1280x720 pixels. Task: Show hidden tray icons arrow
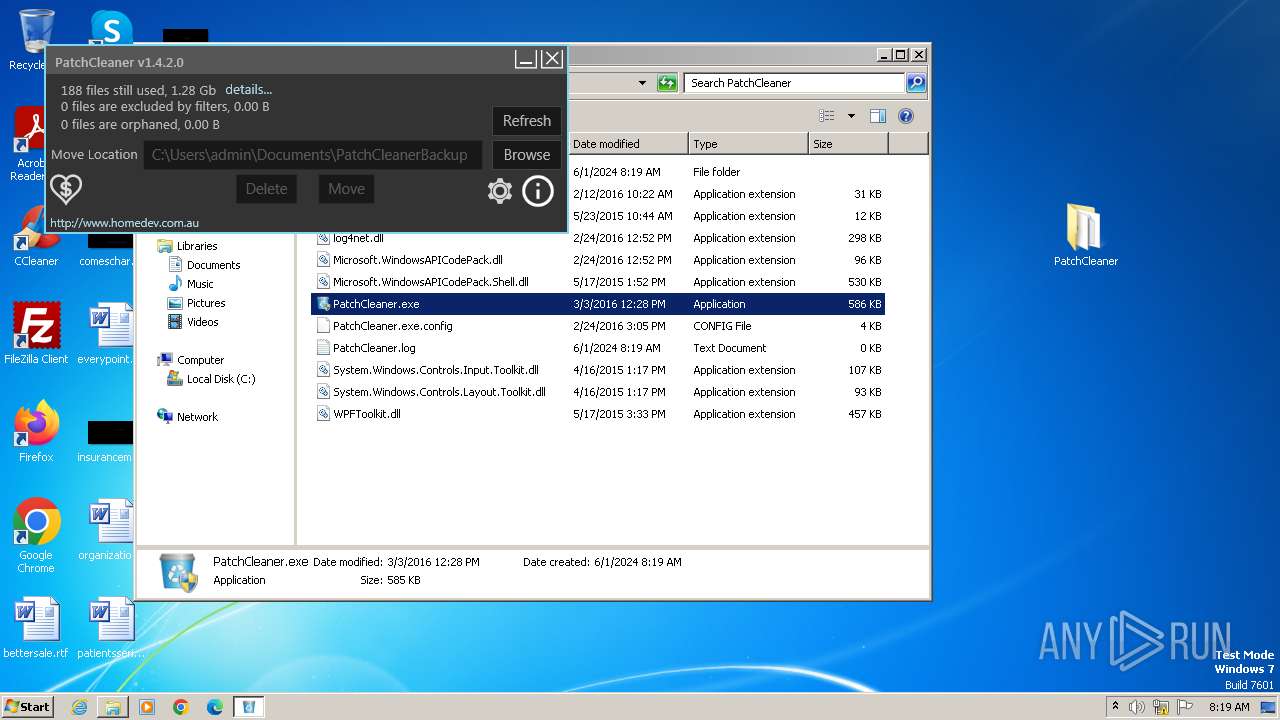click(1115, 707)
